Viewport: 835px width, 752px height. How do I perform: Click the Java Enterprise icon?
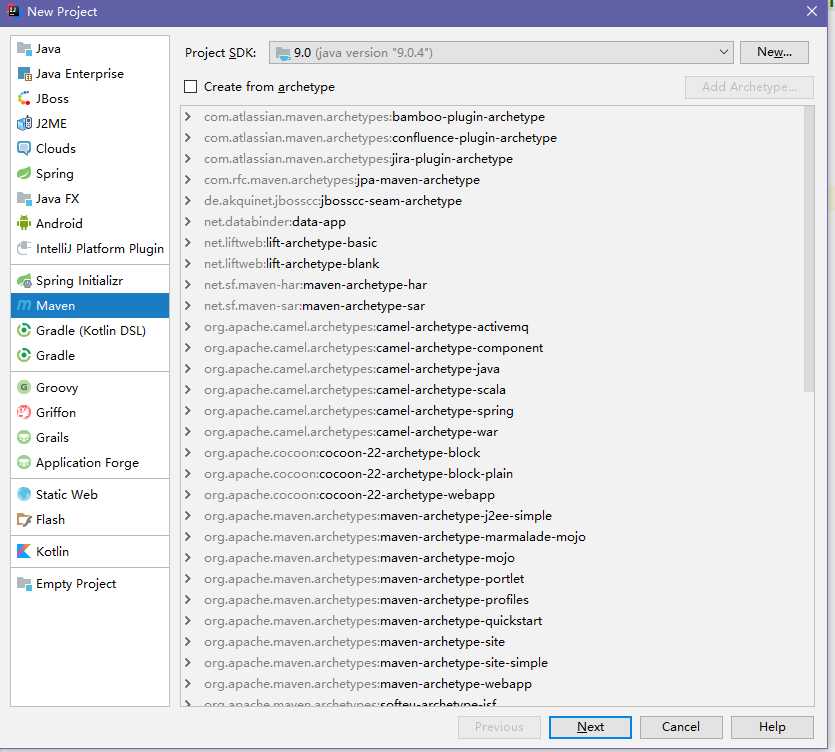tap(24, 74)
